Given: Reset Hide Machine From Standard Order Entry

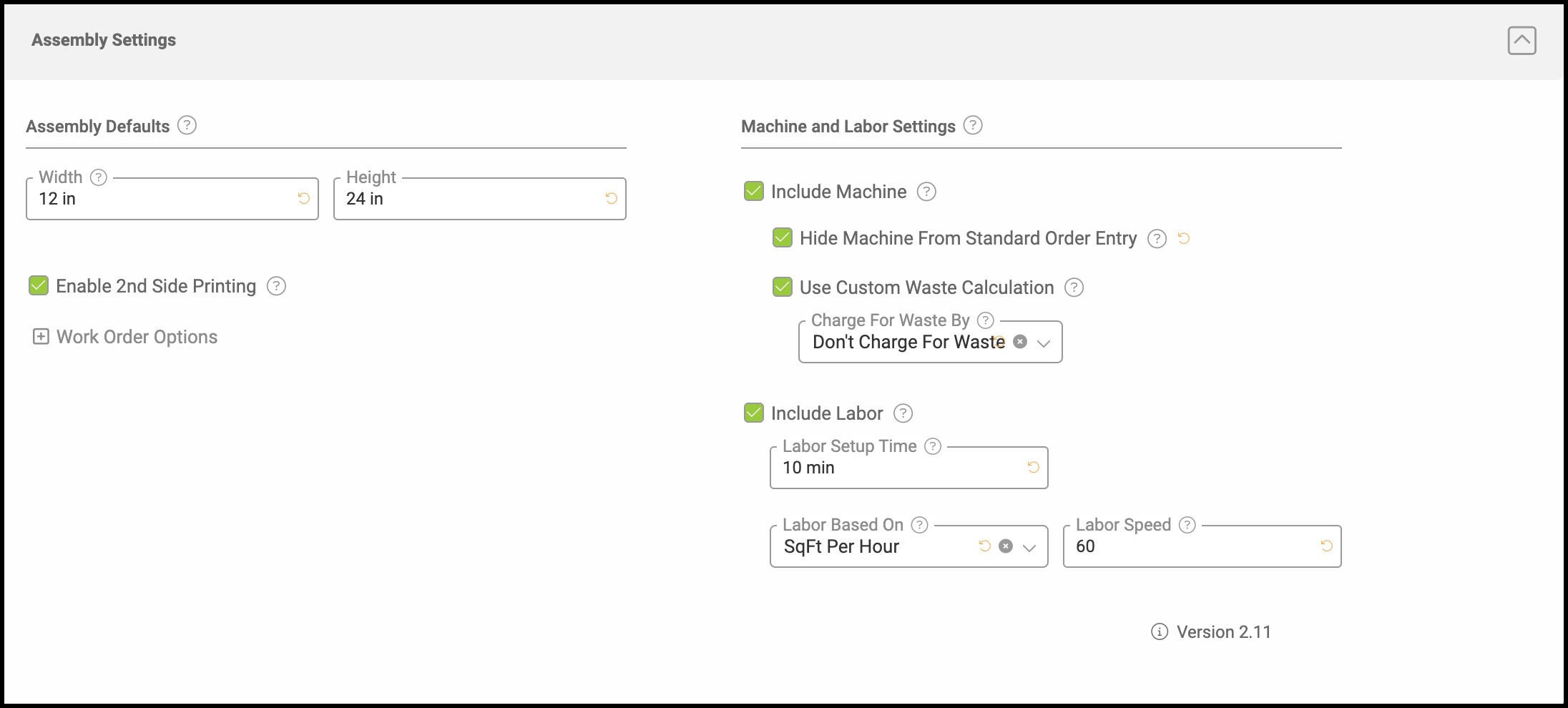Looking at the screenshot, I should click(x=1184, y=238).
